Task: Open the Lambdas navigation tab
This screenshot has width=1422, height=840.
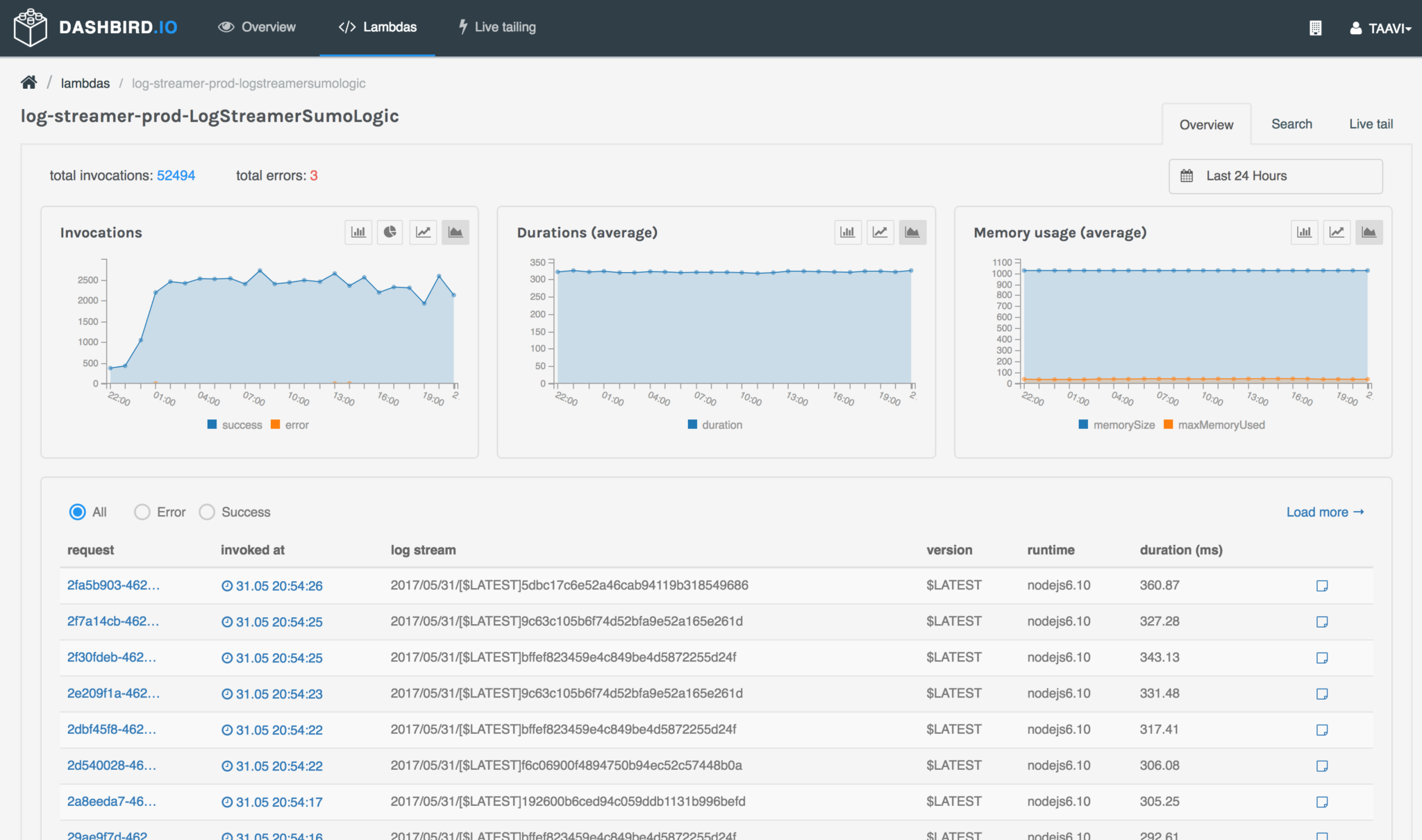Action: [x=377, y=27]
